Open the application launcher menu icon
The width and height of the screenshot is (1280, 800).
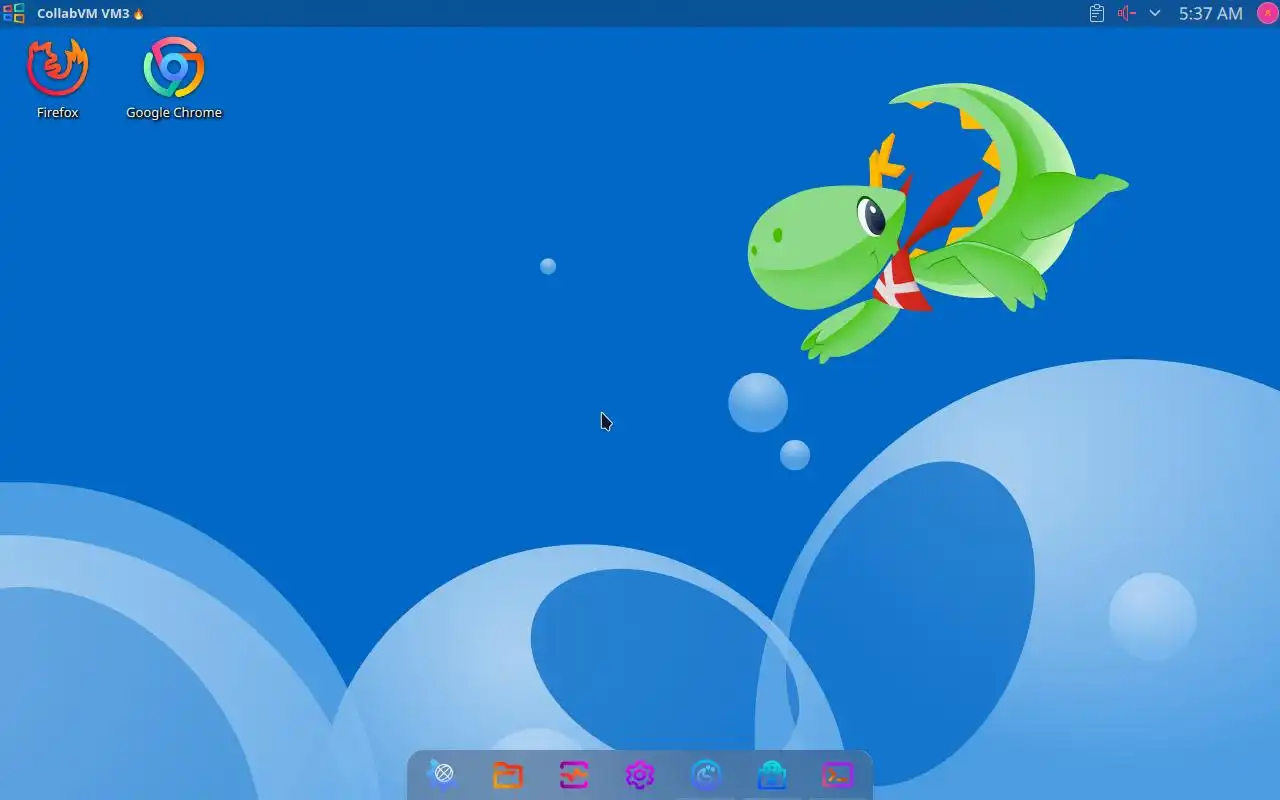(13, 13)
